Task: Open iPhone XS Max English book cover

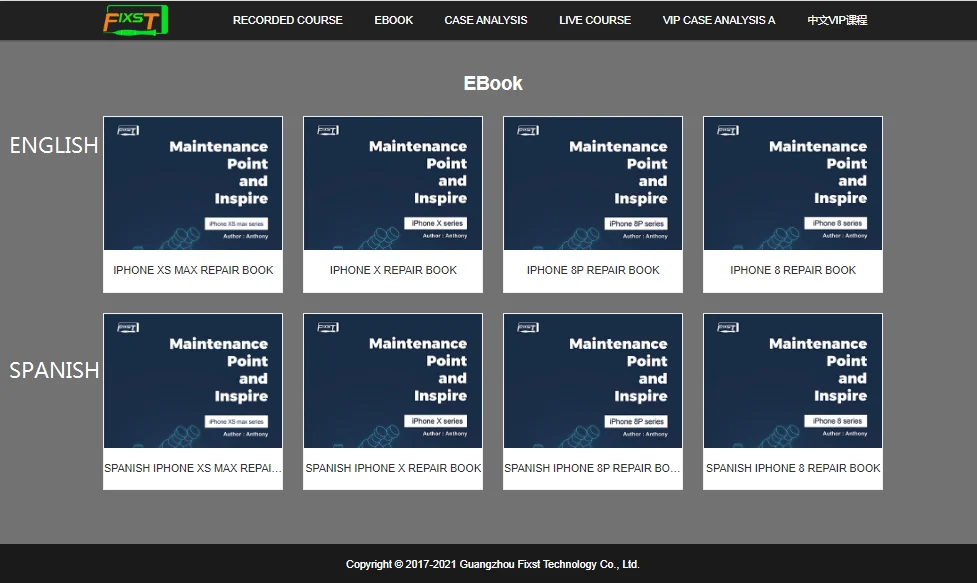Action: point(193,183)
